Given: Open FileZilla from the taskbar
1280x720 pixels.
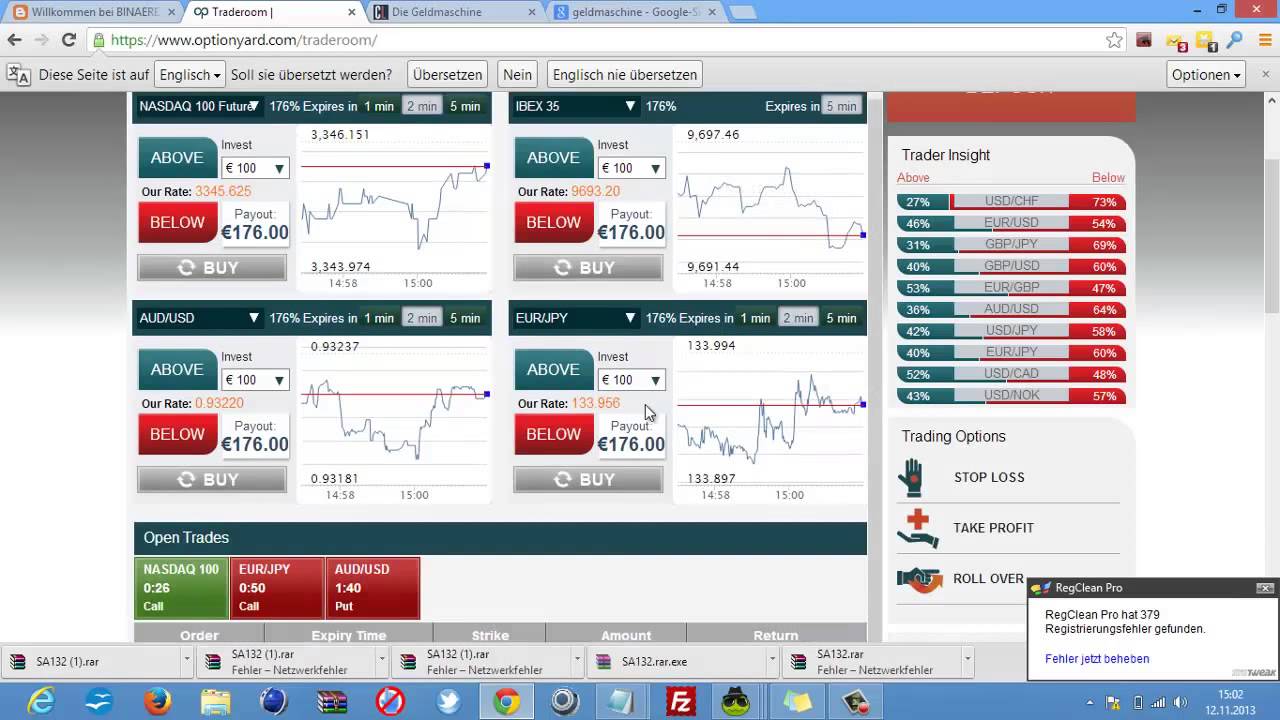Looking at the screenshot, I should [x=680, y=702].
